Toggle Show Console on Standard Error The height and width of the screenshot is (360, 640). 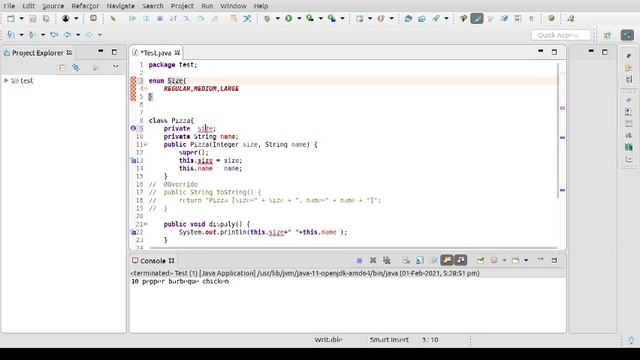click(x=461, y=260)
